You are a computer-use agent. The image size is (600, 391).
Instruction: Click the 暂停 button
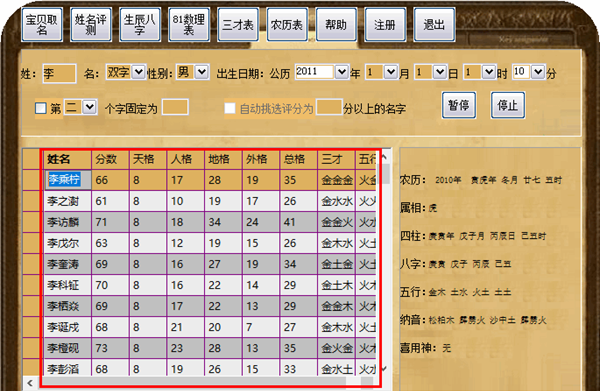coord(459,105)
